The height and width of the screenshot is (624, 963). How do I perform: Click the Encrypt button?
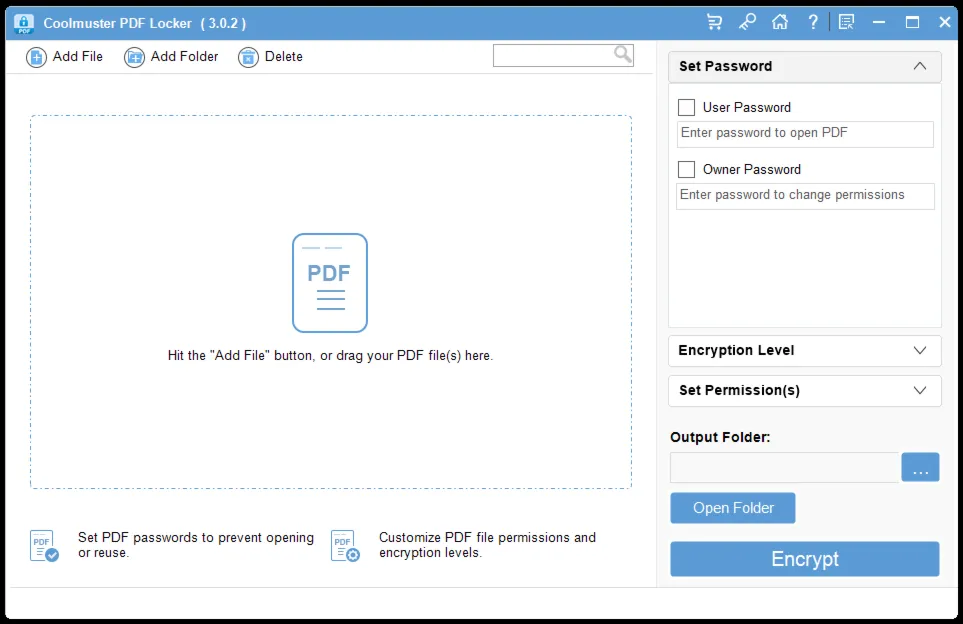pyautogui.click(x=805, y=559)
